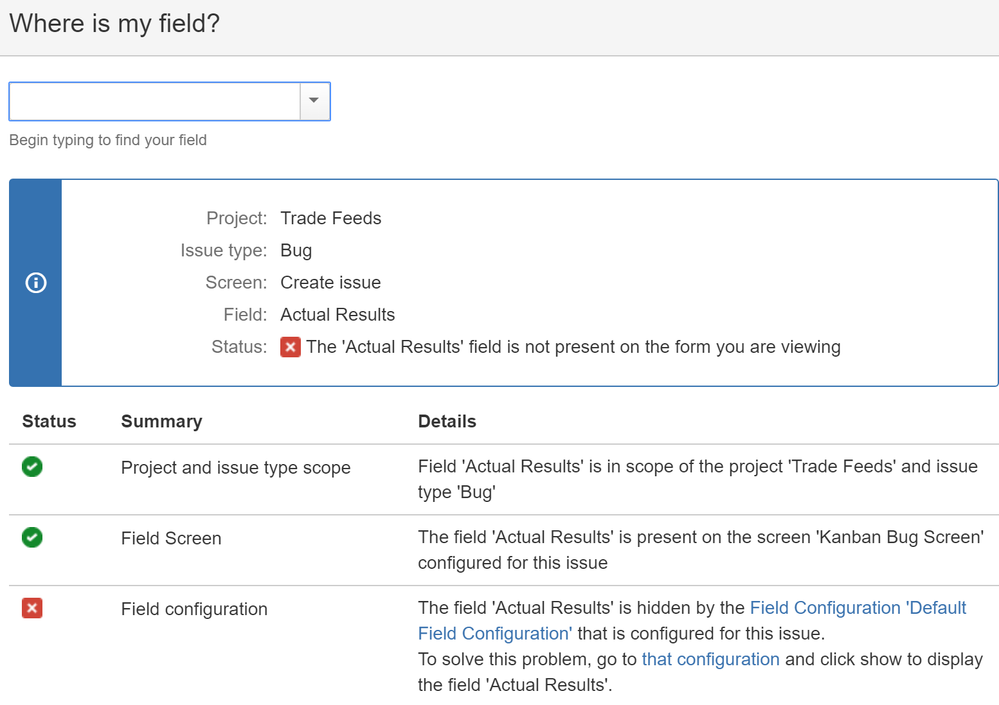Viewport: 999px width, 705px height.
Task: Click the Details column header
Action: click(447, 421)
